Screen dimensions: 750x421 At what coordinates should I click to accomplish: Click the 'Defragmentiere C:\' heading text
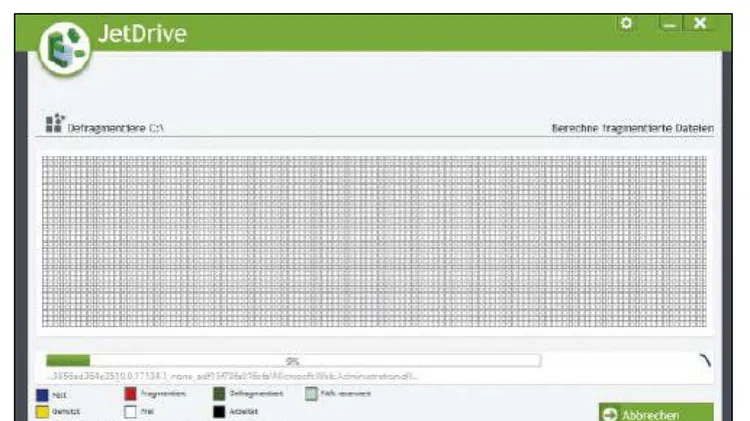(x=116, y=128)
